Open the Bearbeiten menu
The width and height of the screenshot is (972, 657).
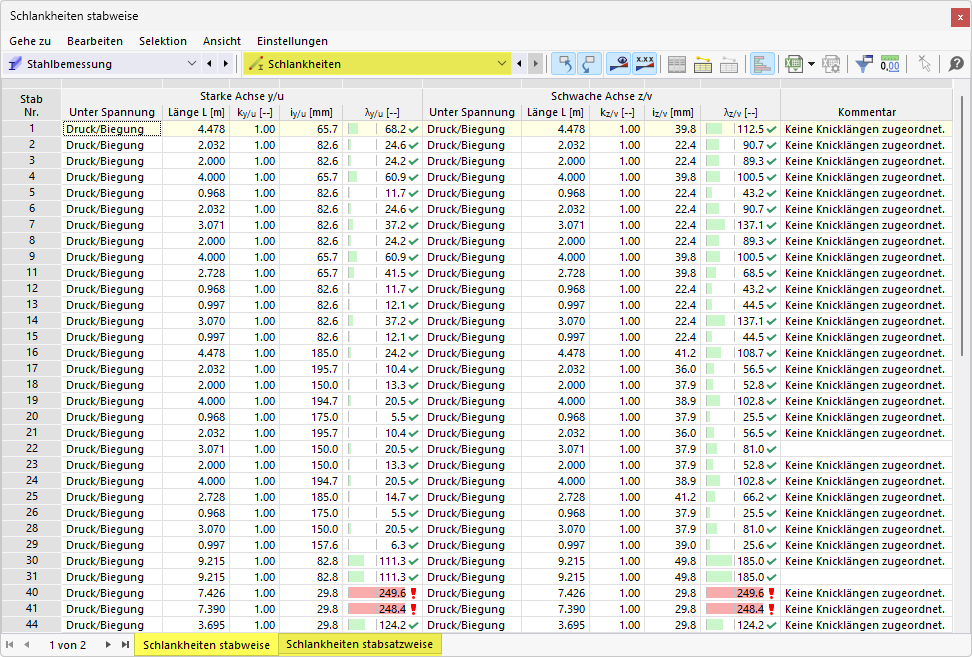pos(94,41)
